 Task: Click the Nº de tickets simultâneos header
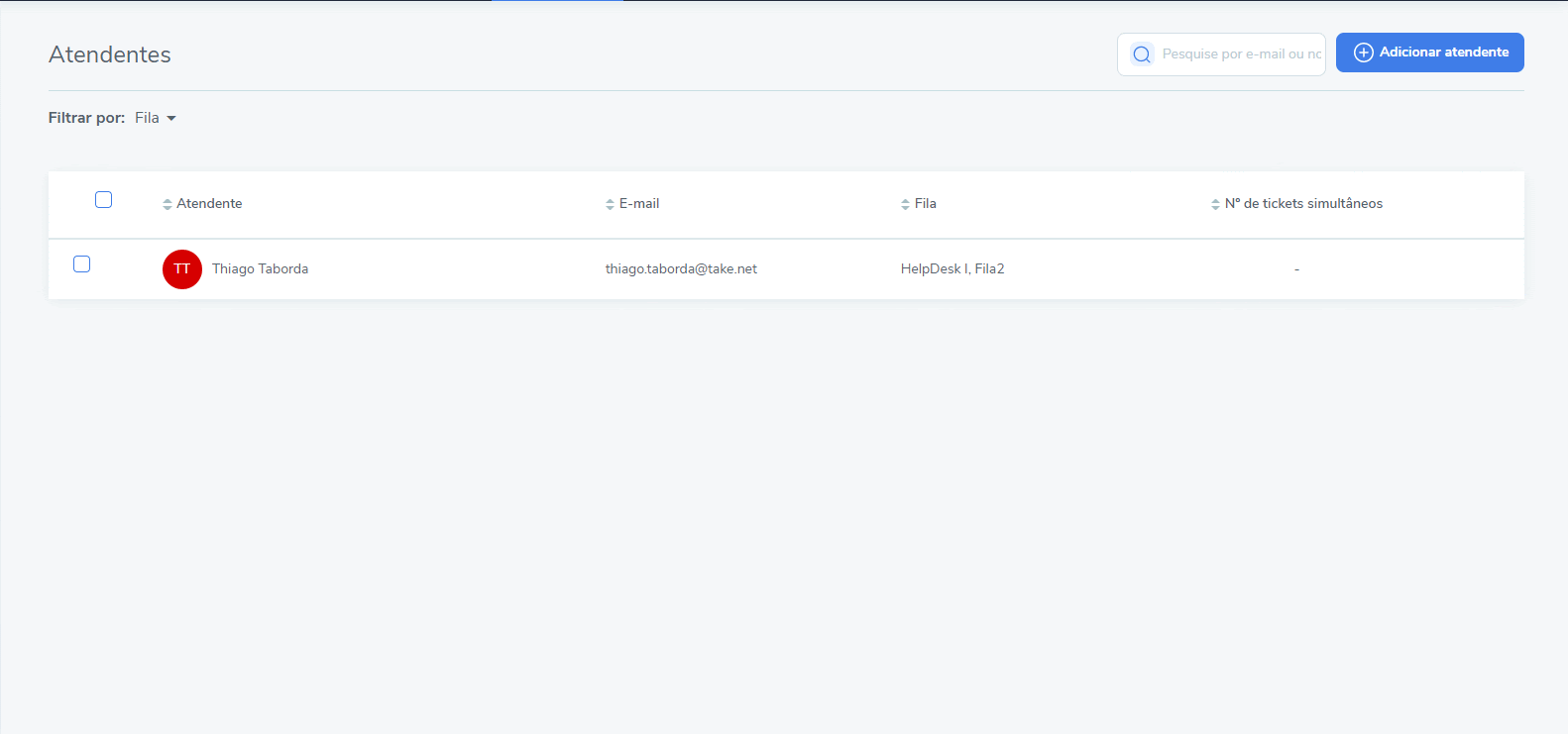pyautogui.click(x=1303, y=204)
